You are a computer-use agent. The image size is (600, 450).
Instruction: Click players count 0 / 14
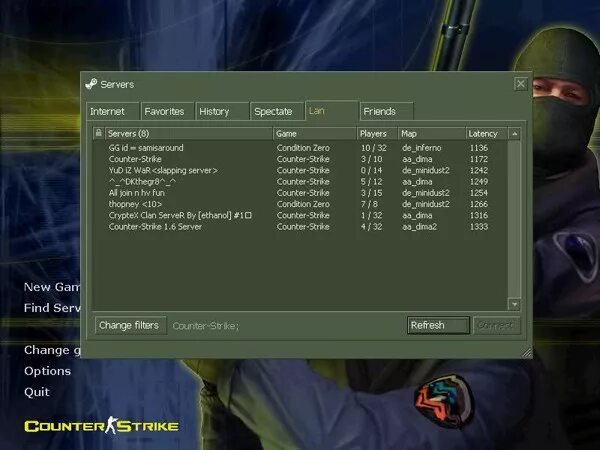(x=371, y=170)
